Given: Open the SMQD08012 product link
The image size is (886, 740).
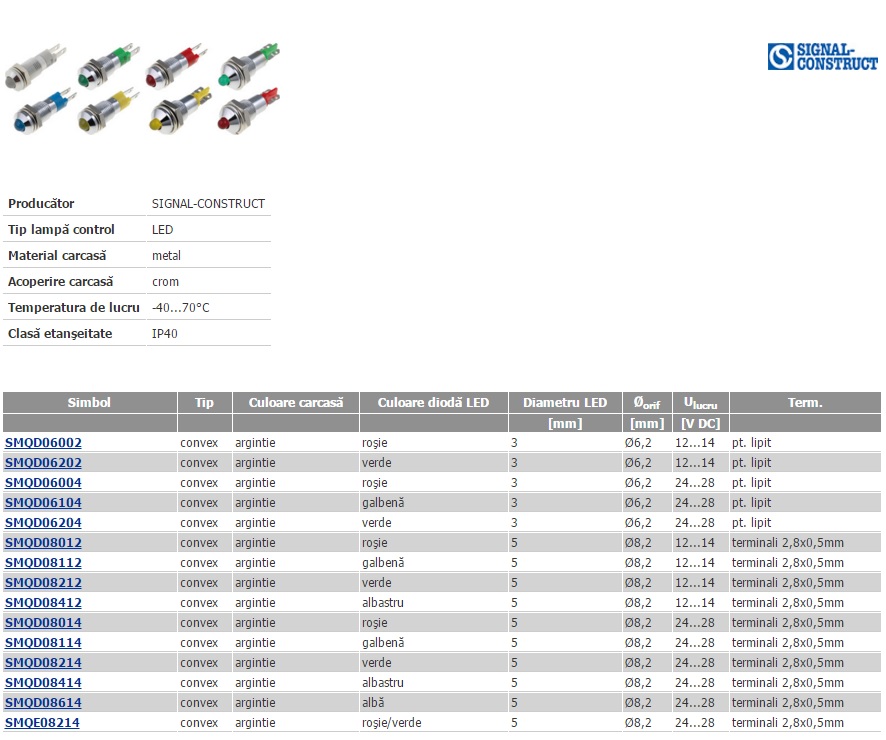Looking at the screenshot, I should (44, 543).
